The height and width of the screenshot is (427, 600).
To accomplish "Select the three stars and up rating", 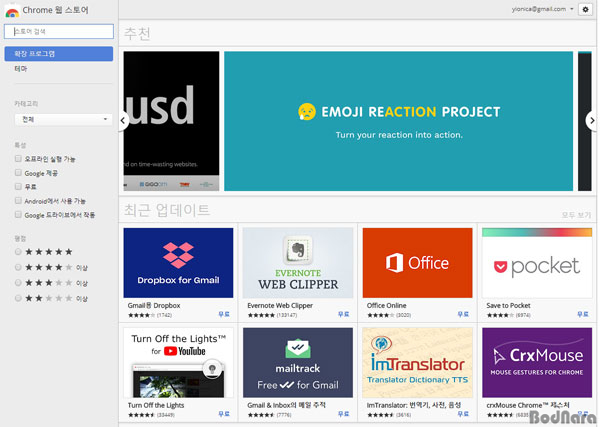I will click(x=18, y=283).
